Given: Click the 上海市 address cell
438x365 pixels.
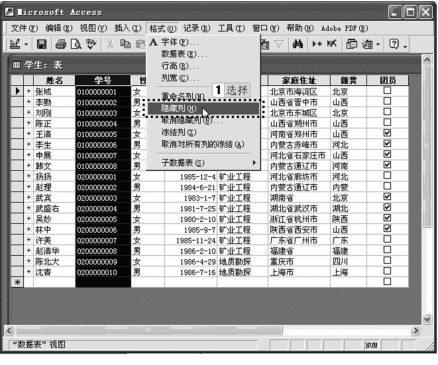Looking at the screenshot, I should click(299, 272).
